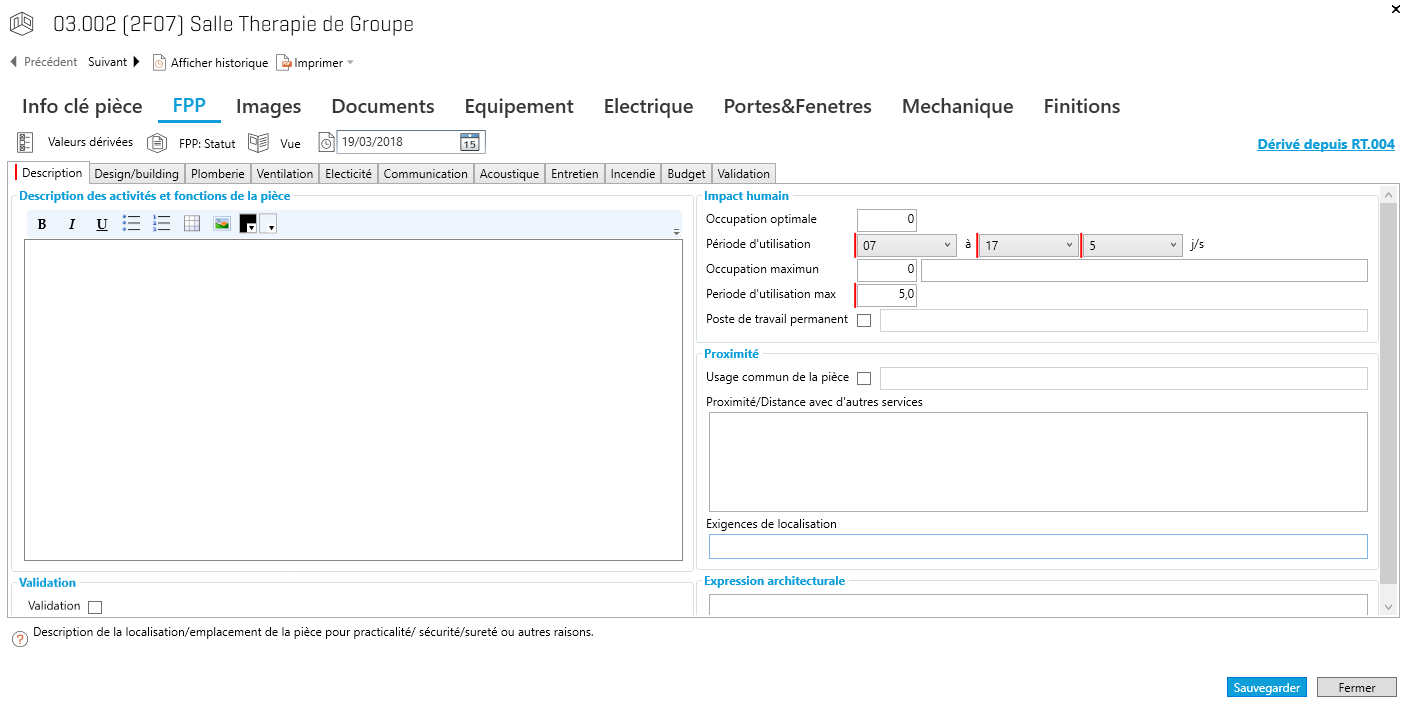Image resolution: width=1407 pixels, height=707 pixels.
Task: Click the Afficher historique icon
Action: point(159,63)
